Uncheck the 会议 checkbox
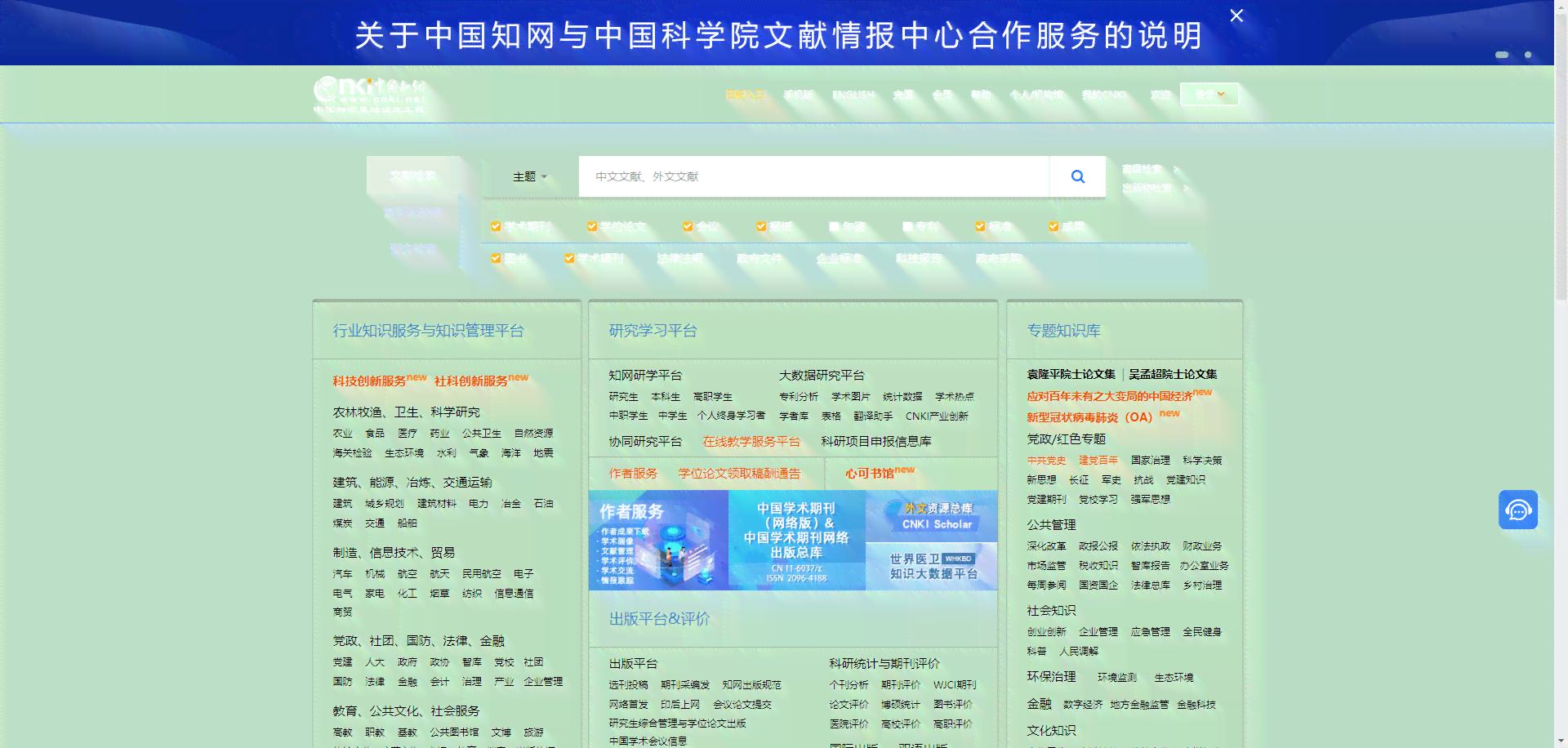1568x748 pixels. point(688,226)
